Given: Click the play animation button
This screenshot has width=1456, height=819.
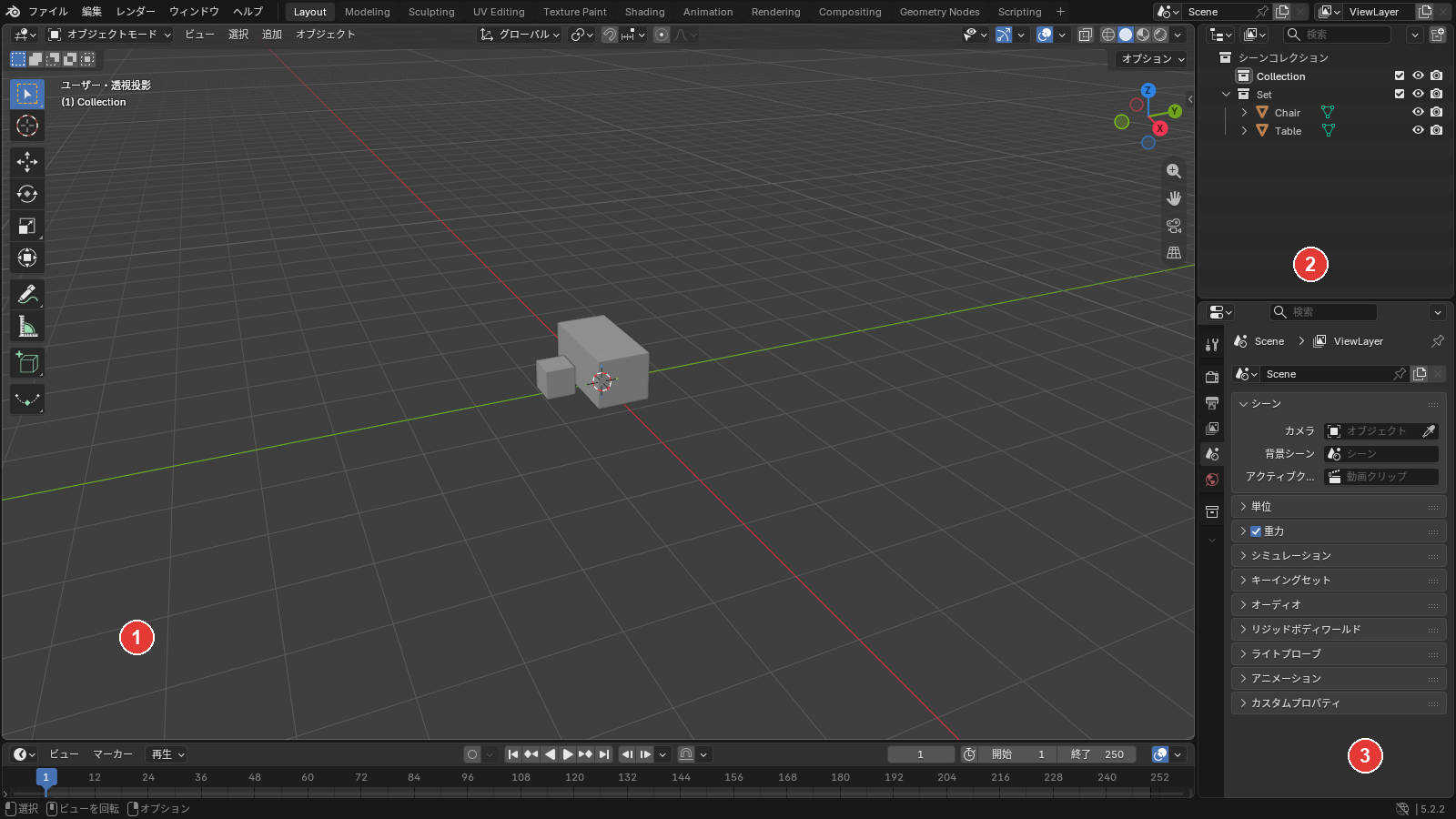Looking at the screenshot, I should 568,754.
